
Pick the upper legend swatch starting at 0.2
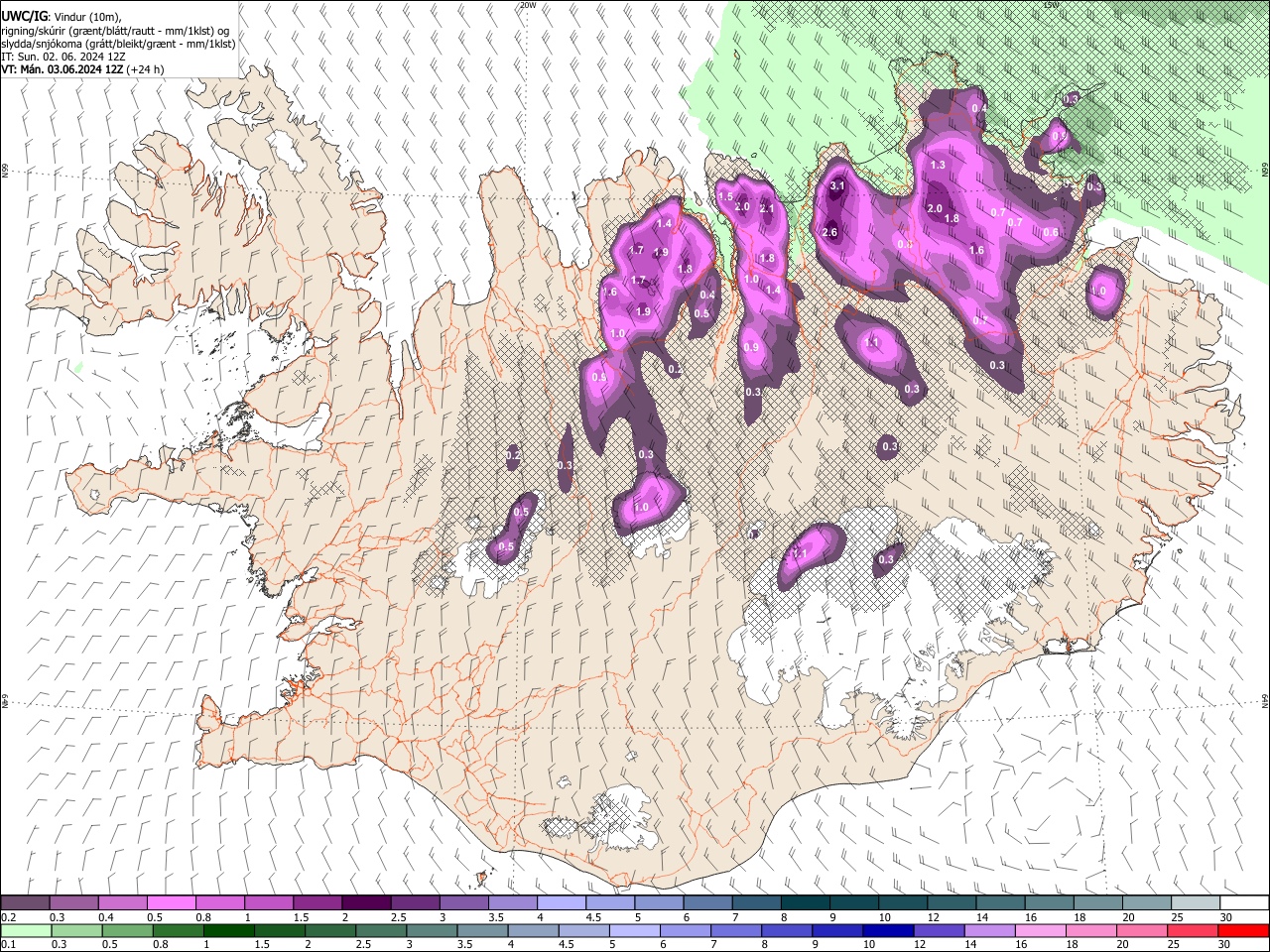[x=25, y=903]
